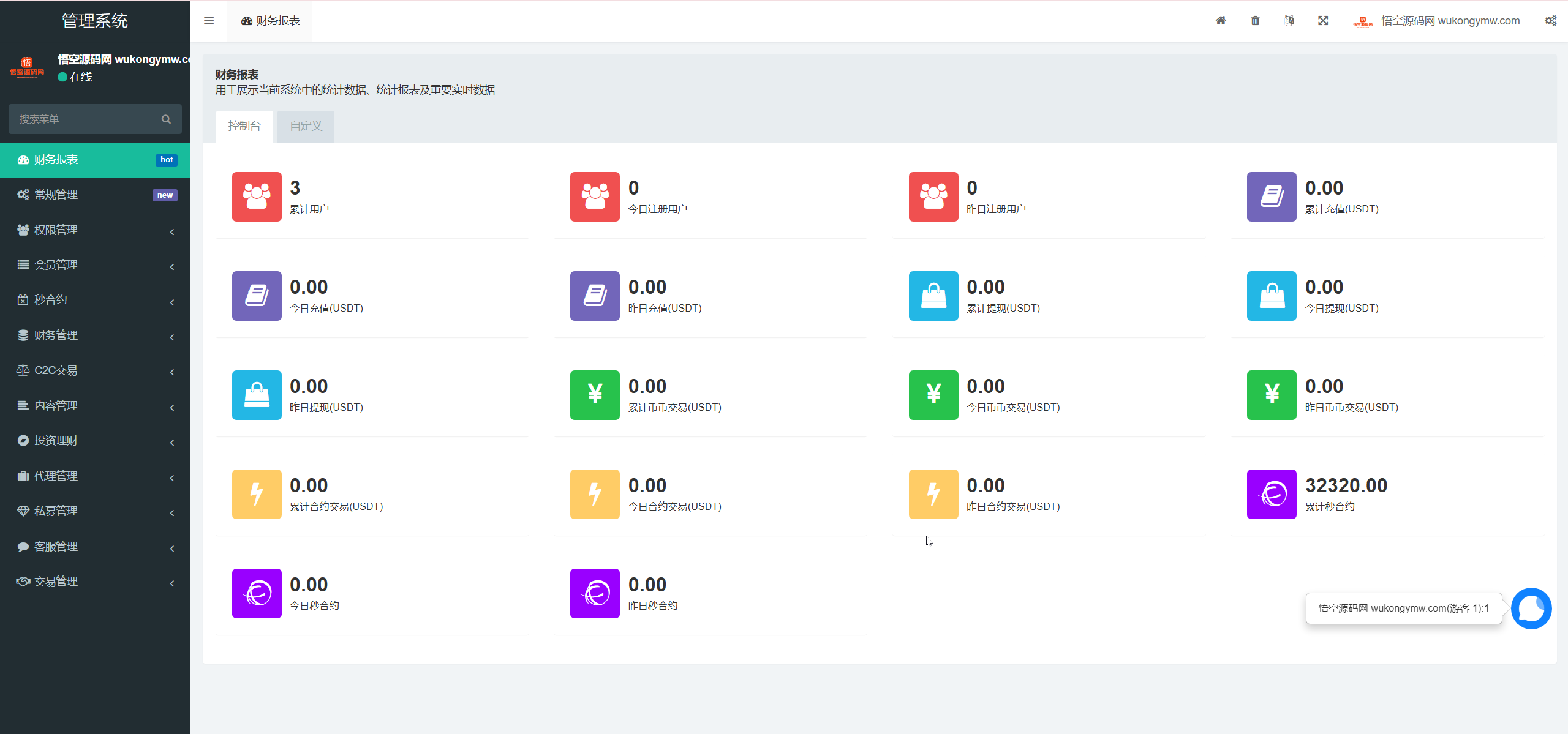The image size is (1568, 734).
Task: Click the 累计用户 red users icon
Action: click(257, 197)
